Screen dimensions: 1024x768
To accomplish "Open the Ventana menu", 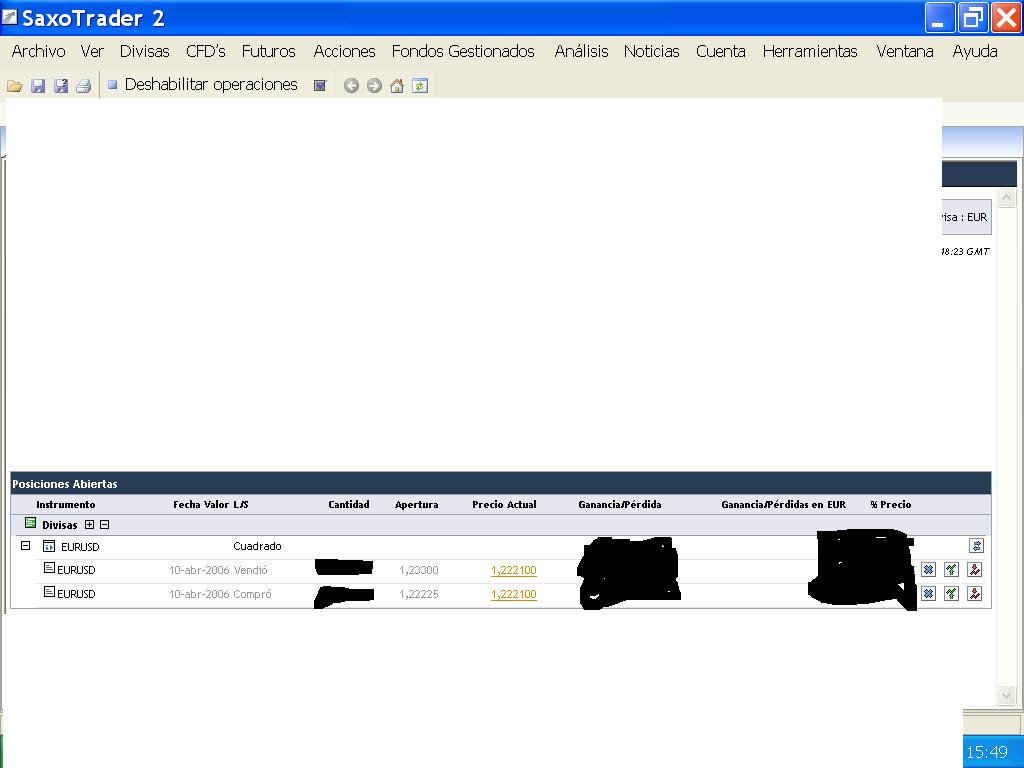I will click(904, 52).
